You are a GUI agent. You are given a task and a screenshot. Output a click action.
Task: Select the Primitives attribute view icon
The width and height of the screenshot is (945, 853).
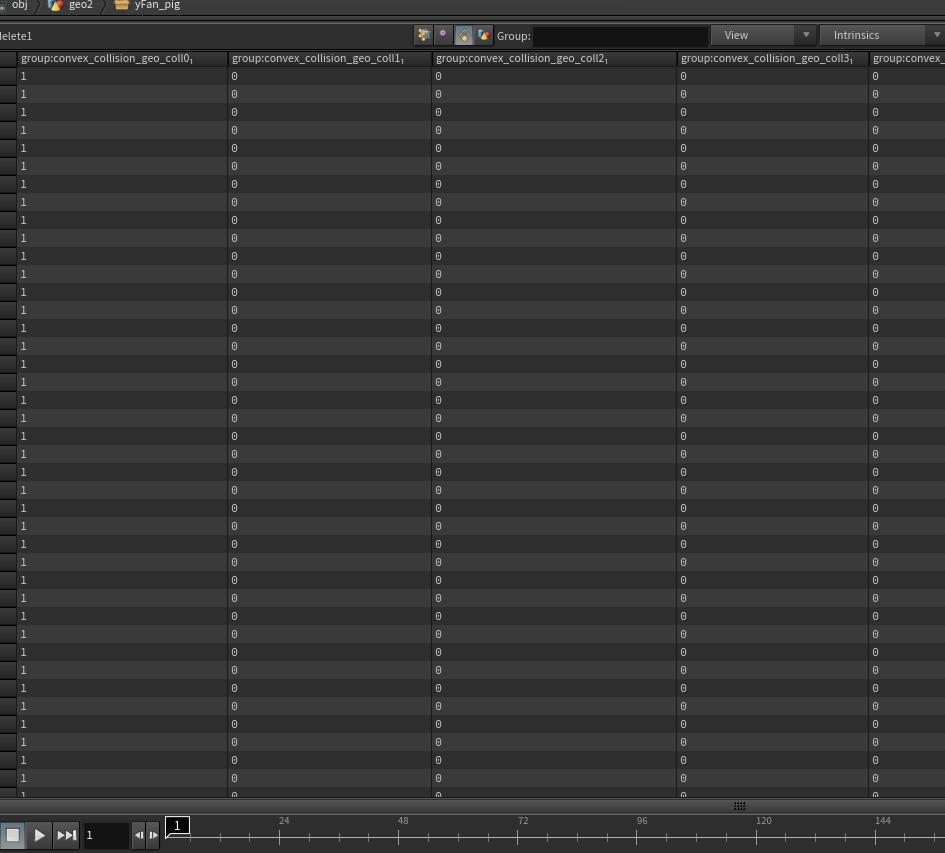click(463, 36)
